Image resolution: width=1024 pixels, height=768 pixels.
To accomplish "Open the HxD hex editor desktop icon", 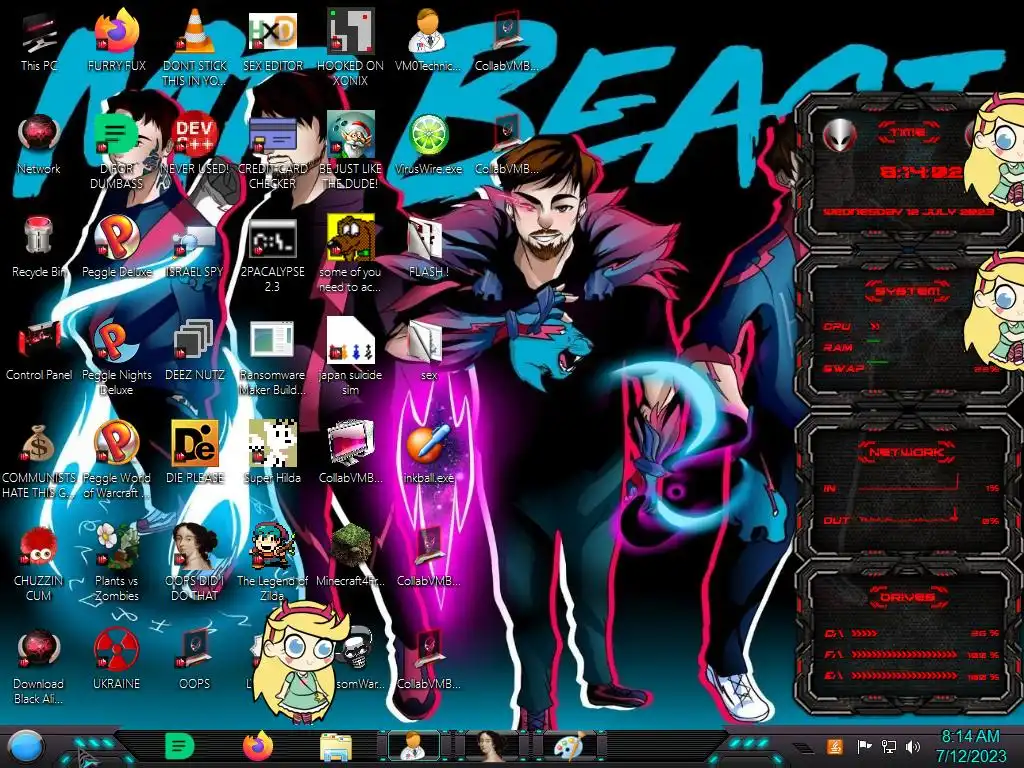I will (272, 42).
